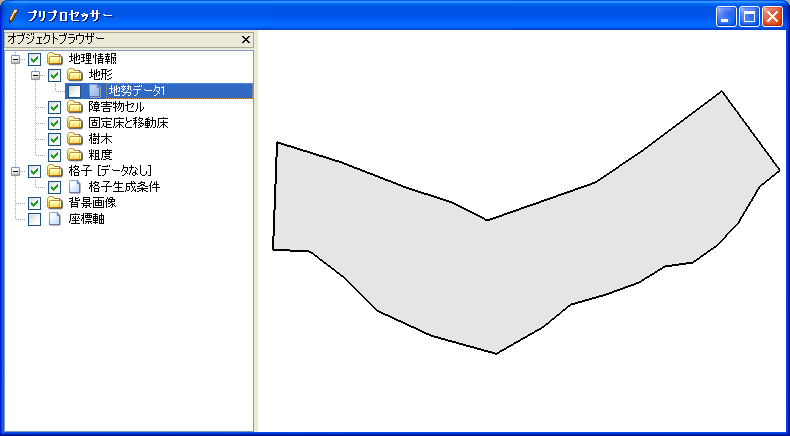Uncheck the 格子生成条件 checkbox
The height and width of the screenshot is (436, 790).
pyautogui.click(x=54, y=188)
